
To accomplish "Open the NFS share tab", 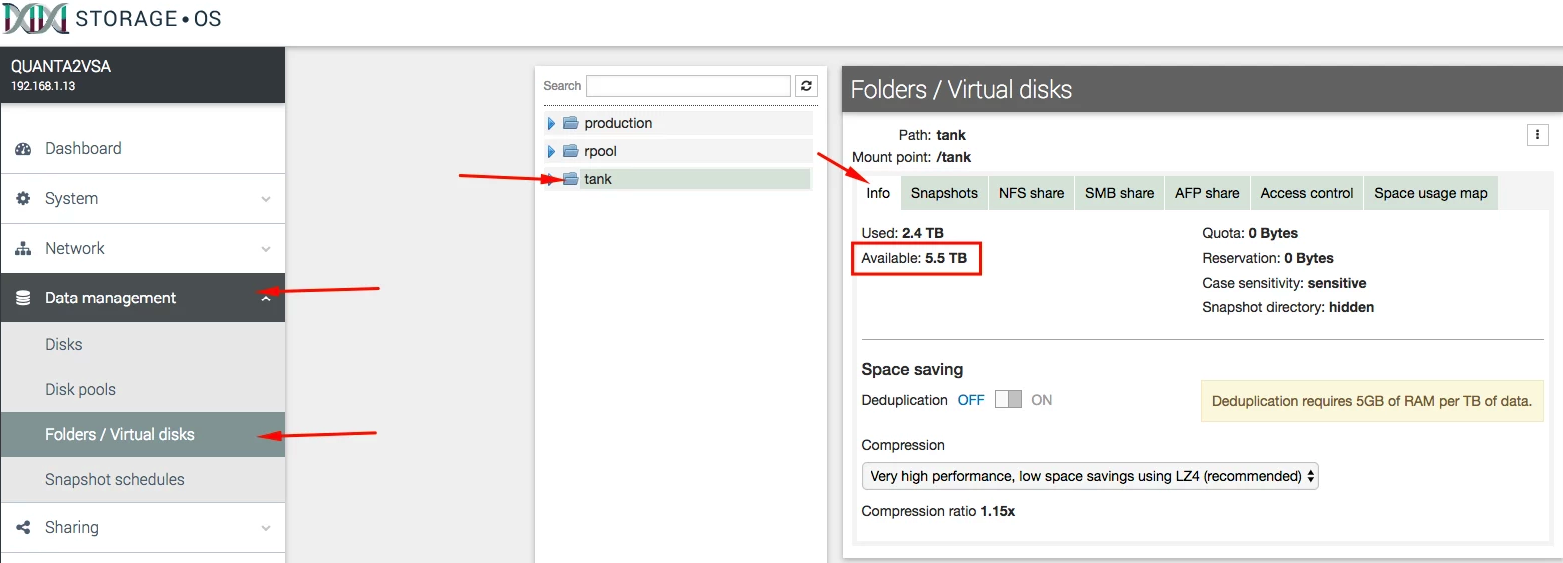I will [1031, 193].
